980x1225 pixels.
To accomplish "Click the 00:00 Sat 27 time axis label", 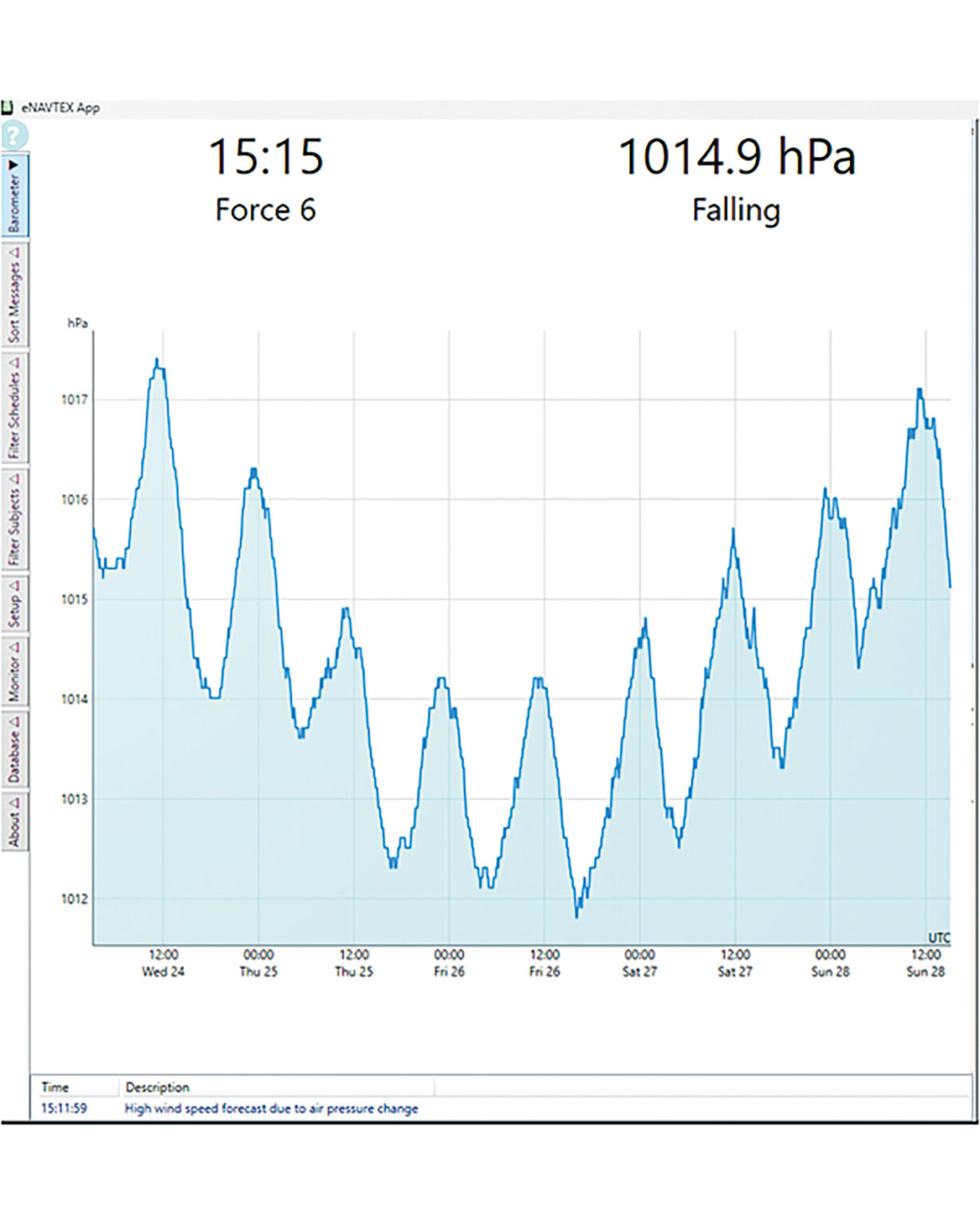I will tap(640, 963).
